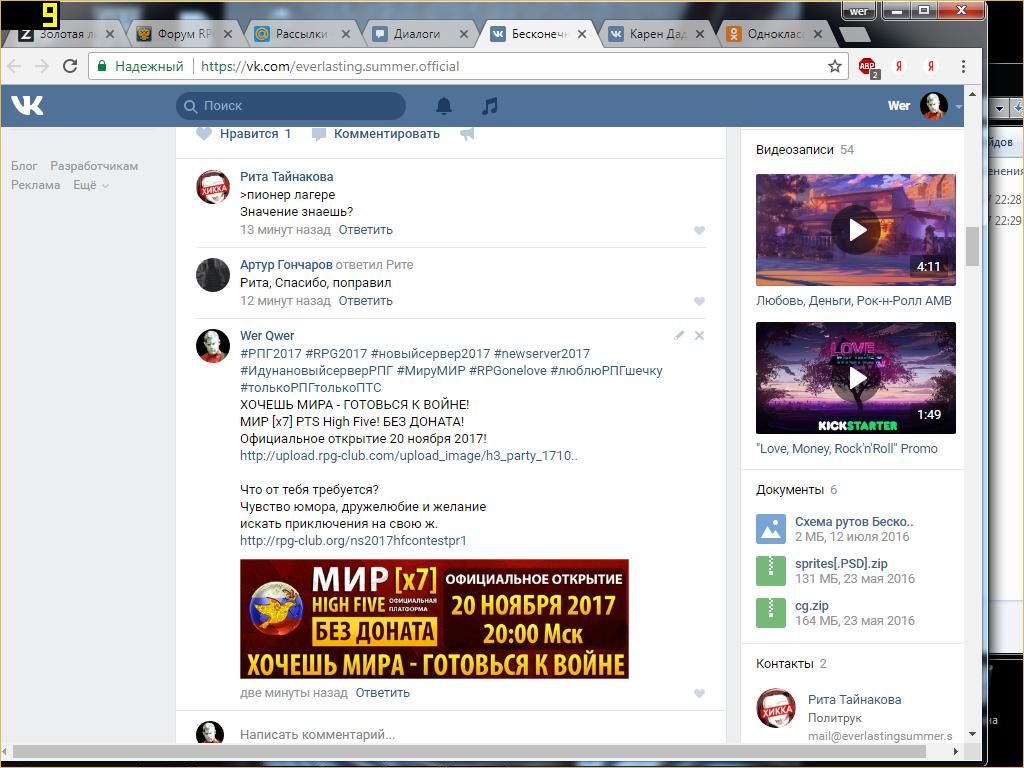Like Рита Тайнакова's comment with the heart
This screenshot has height=768, width=1024.
pos(699,230)
